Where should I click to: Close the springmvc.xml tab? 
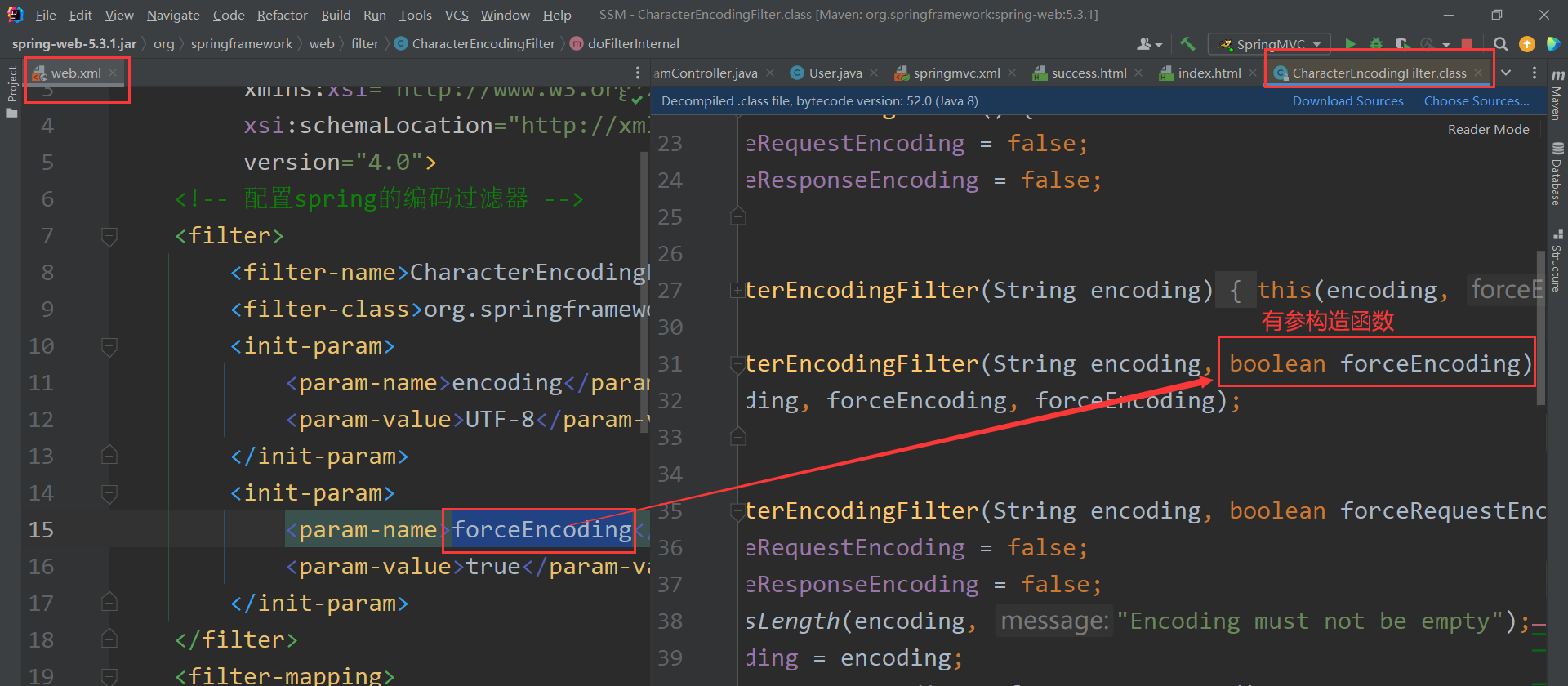(x=1012, y=73)
